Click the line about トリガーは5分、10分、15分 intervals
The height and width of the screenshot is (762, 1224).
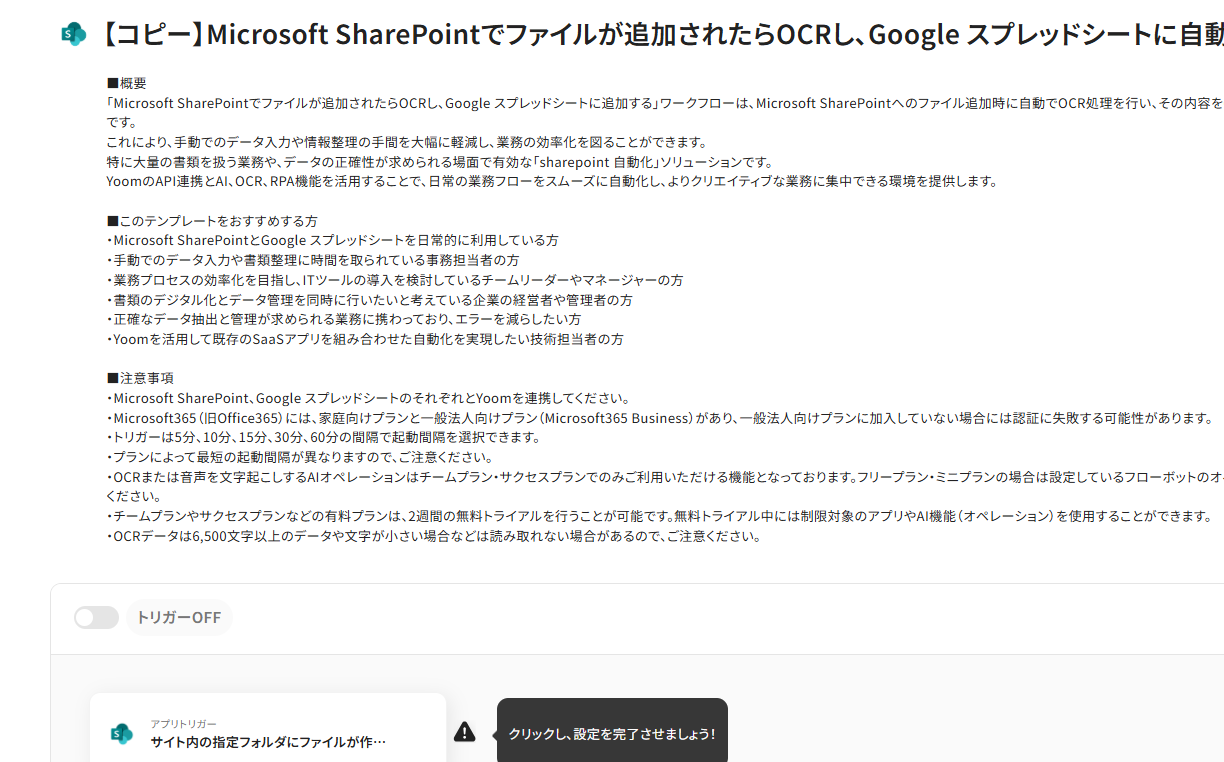323,437
